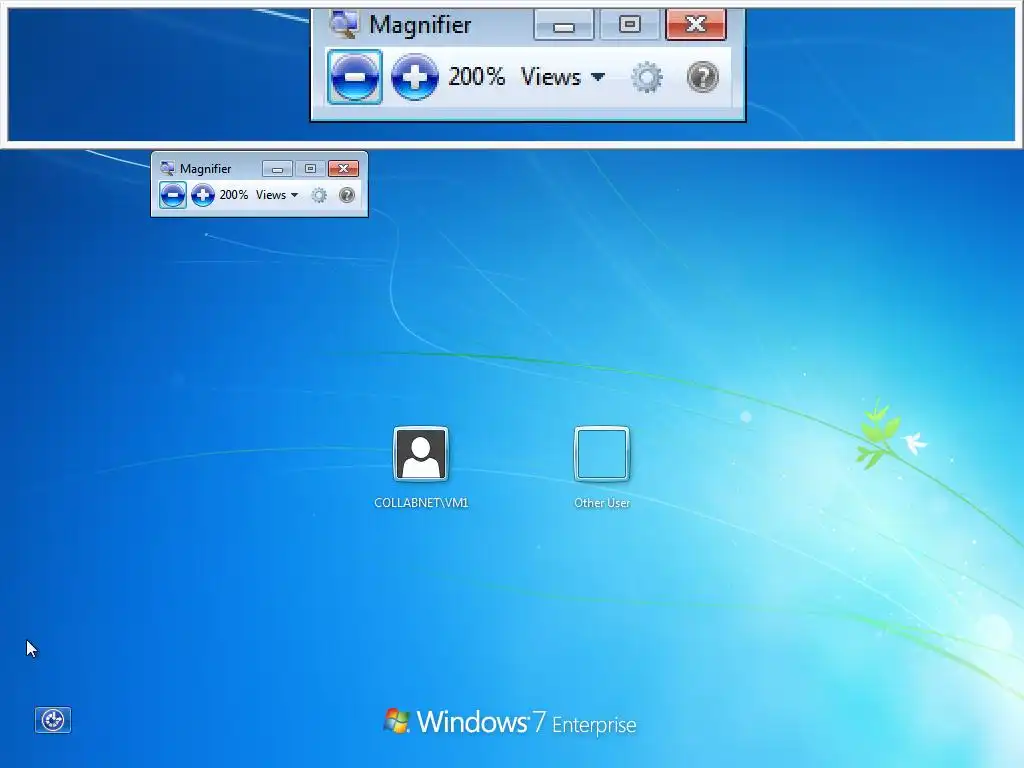Zoom out with the minus button in small Magnifier window
This screenshot has height=768, width=1024.
(172, 195)
